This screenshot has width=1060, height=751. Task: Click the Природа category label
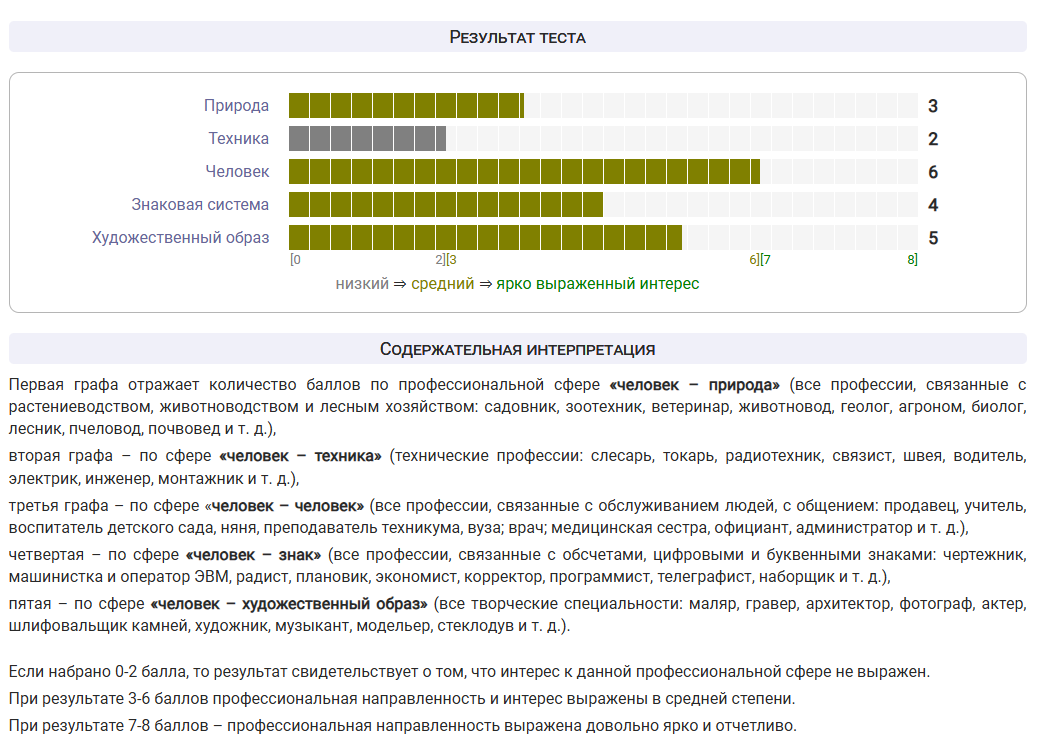236,105
